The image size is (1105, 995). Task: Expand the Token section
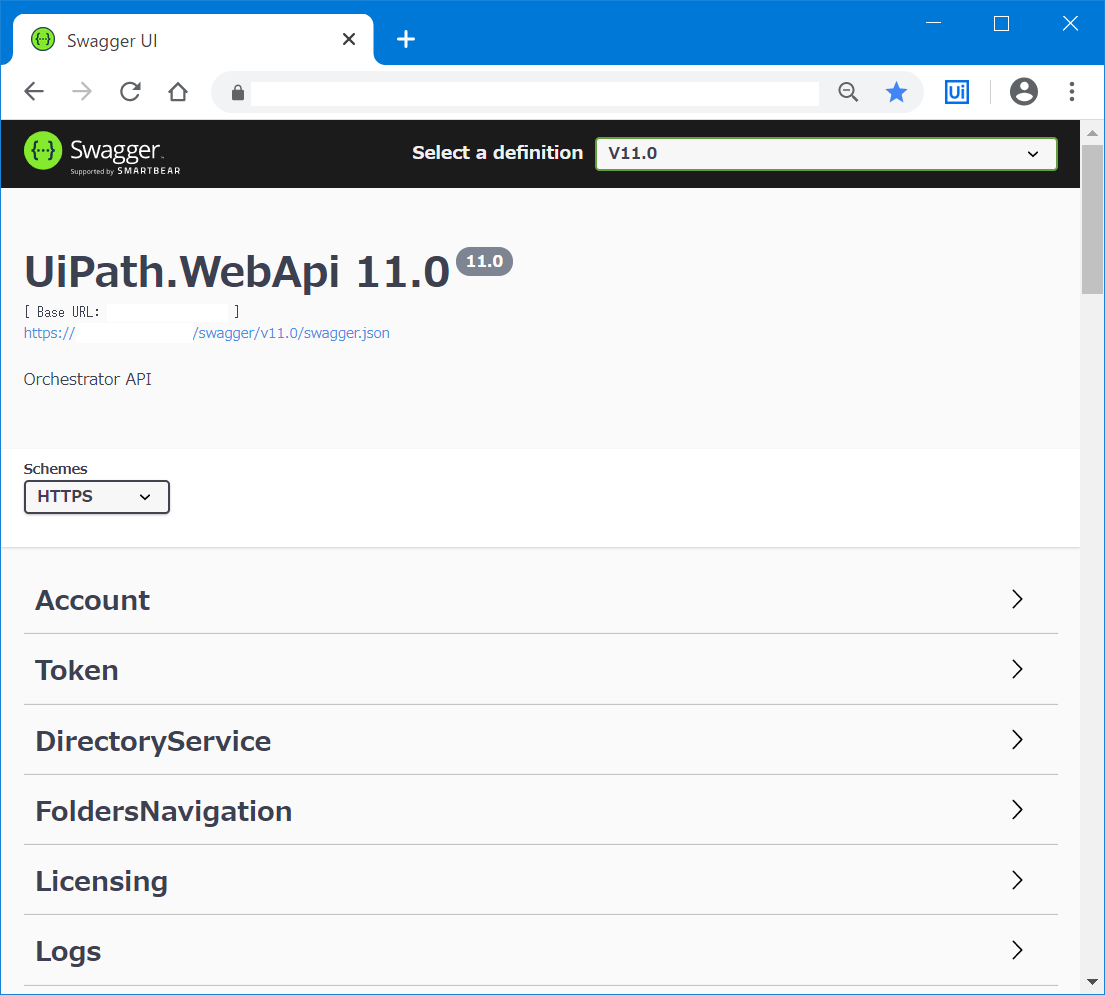[541, 669]
